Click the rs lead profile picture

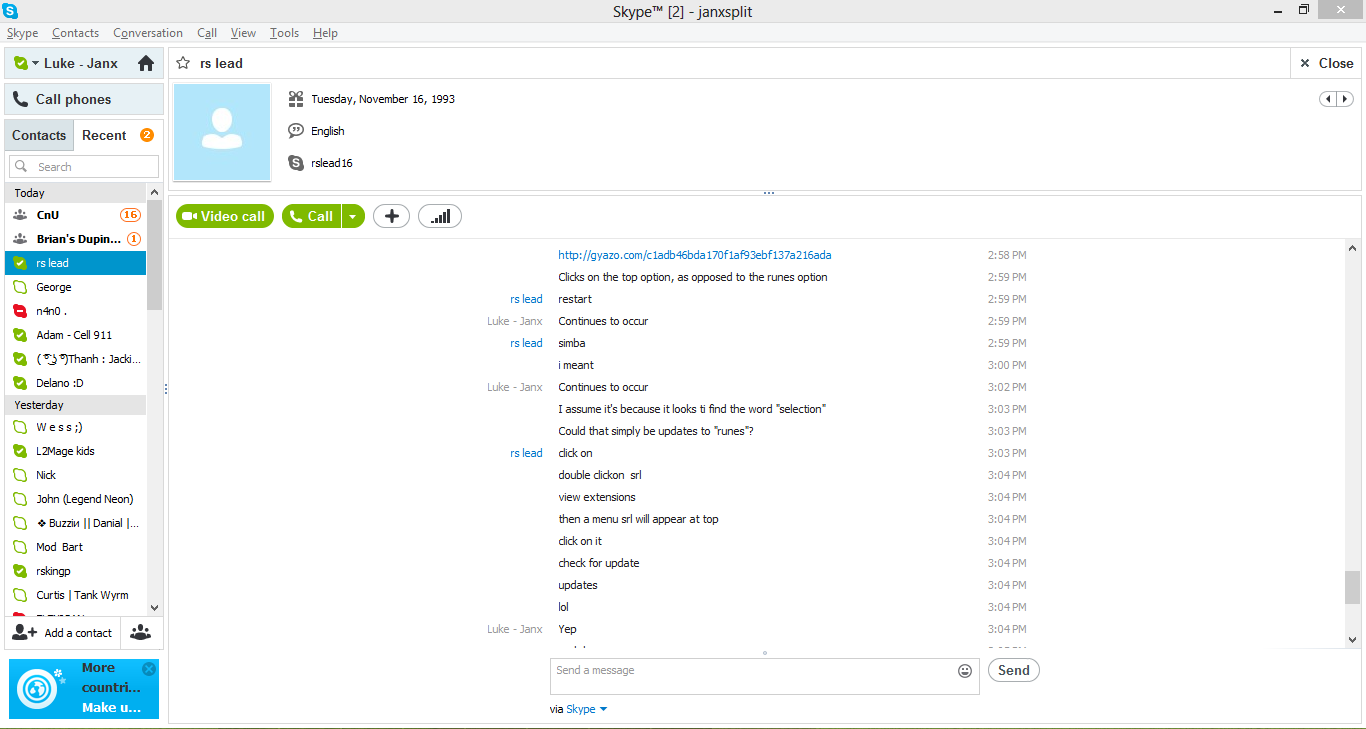222,132
